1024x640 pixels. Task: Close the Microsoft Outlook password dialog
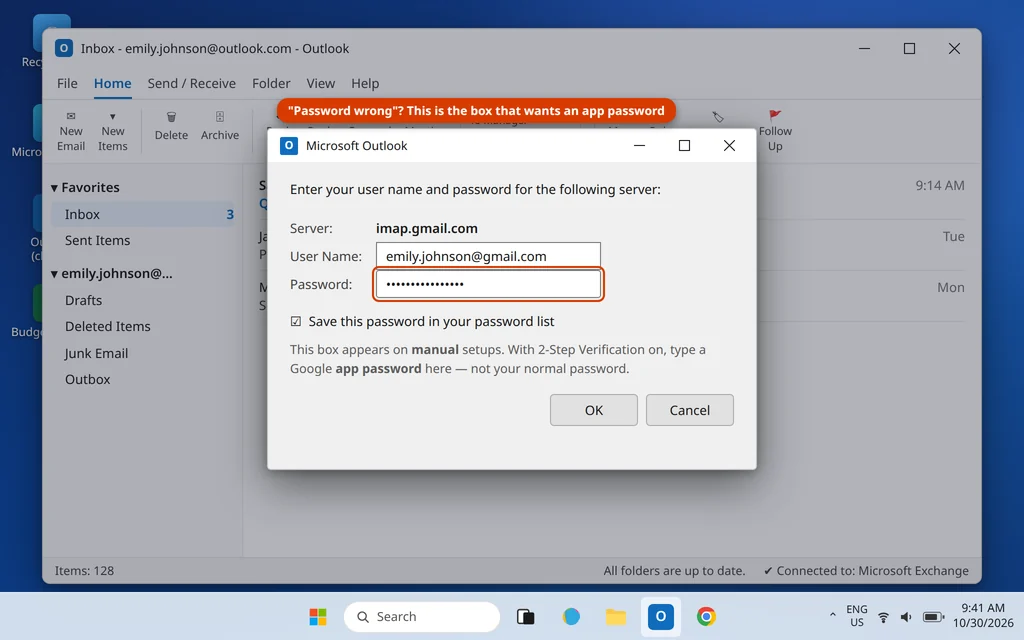pos(729,146)
